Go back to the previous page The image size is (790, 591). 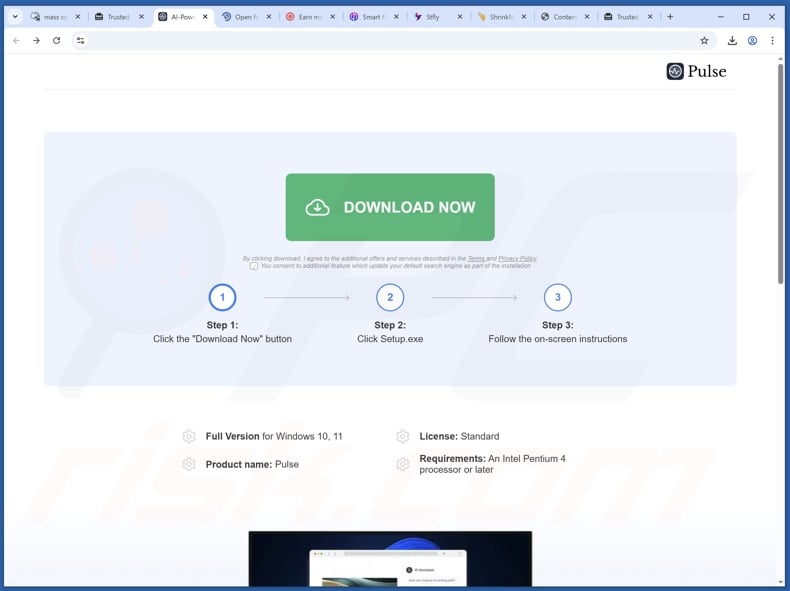(16, 40)
